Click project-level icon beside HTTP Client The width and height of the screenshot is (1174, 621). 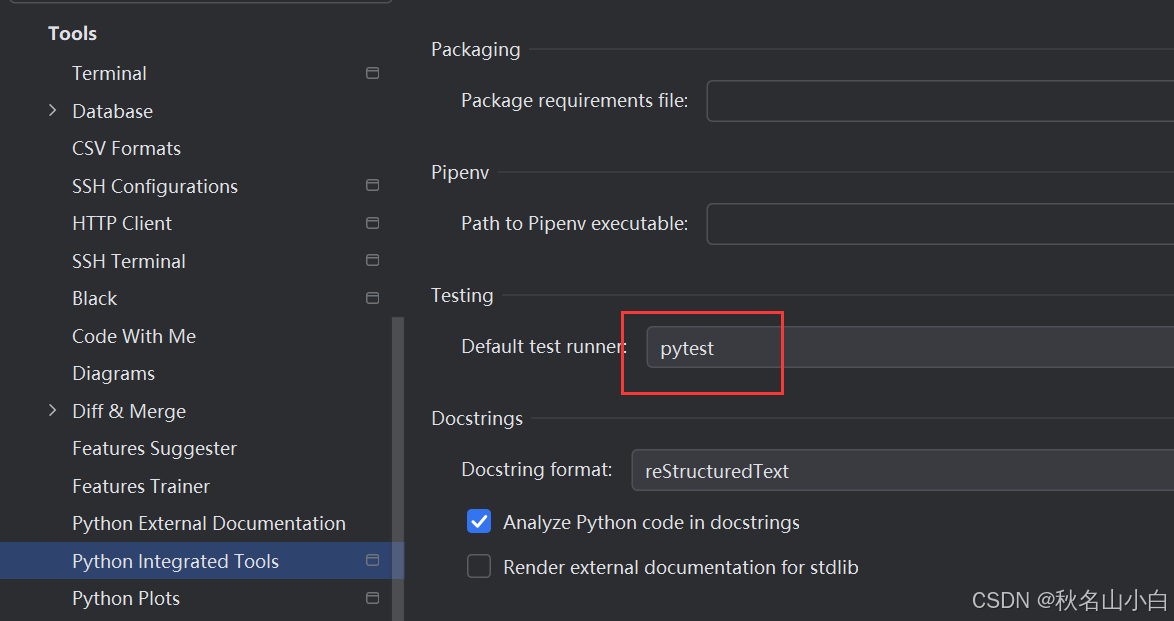point(372,223)
